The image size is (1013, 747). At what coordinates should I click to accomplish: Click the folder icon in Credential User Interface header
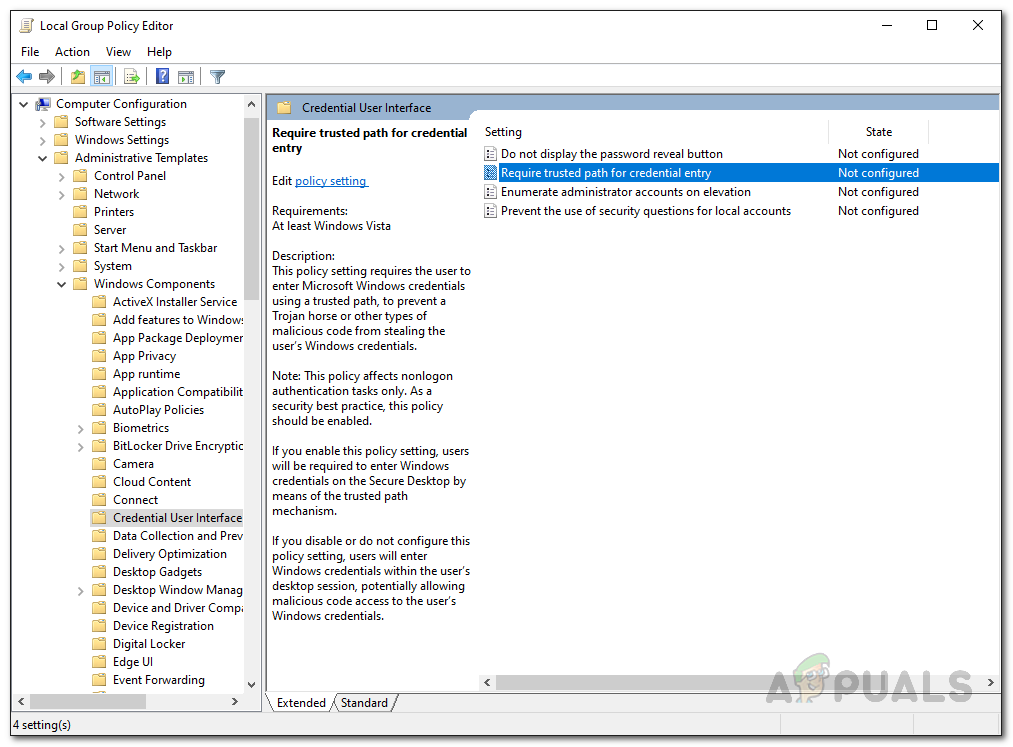tap(284, 107)
